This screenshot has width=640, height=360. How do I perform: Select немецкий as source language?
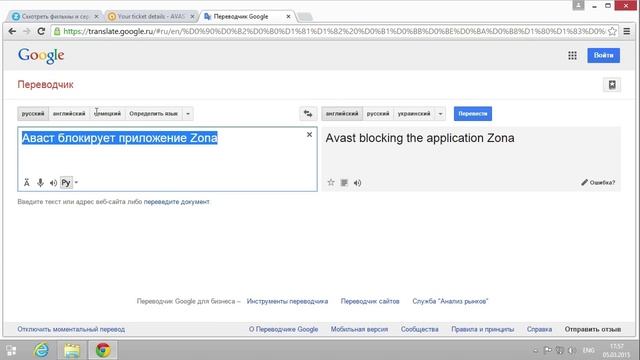tap(107, 113)
